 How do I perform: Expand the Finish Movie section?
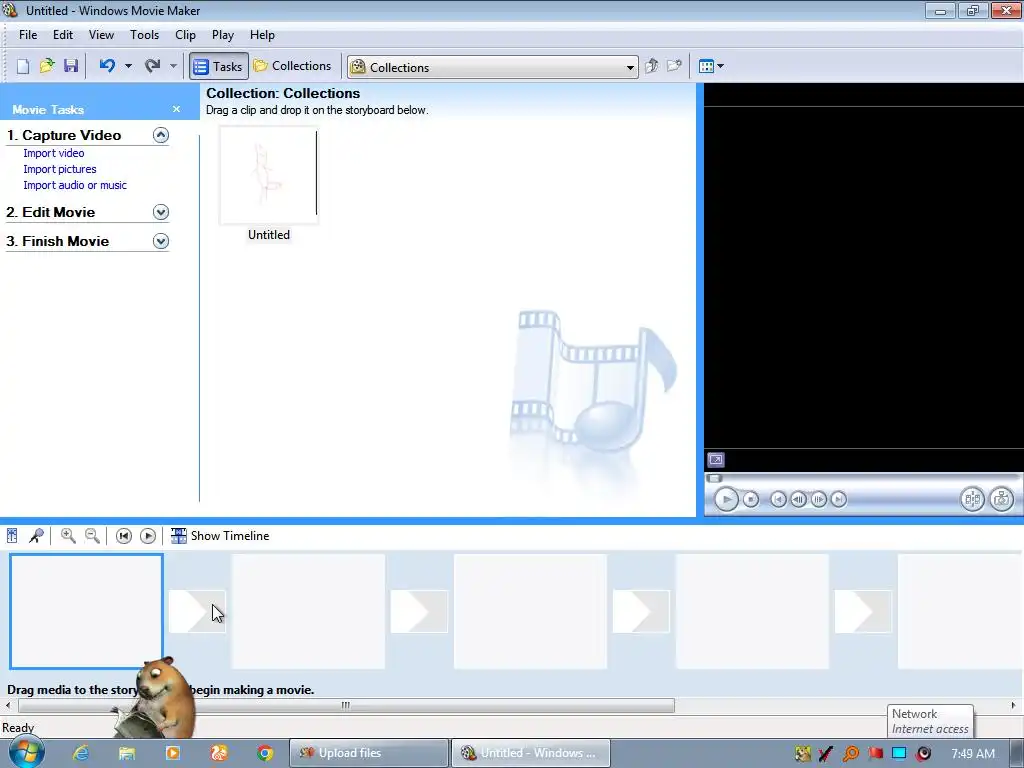click(161, 241)
